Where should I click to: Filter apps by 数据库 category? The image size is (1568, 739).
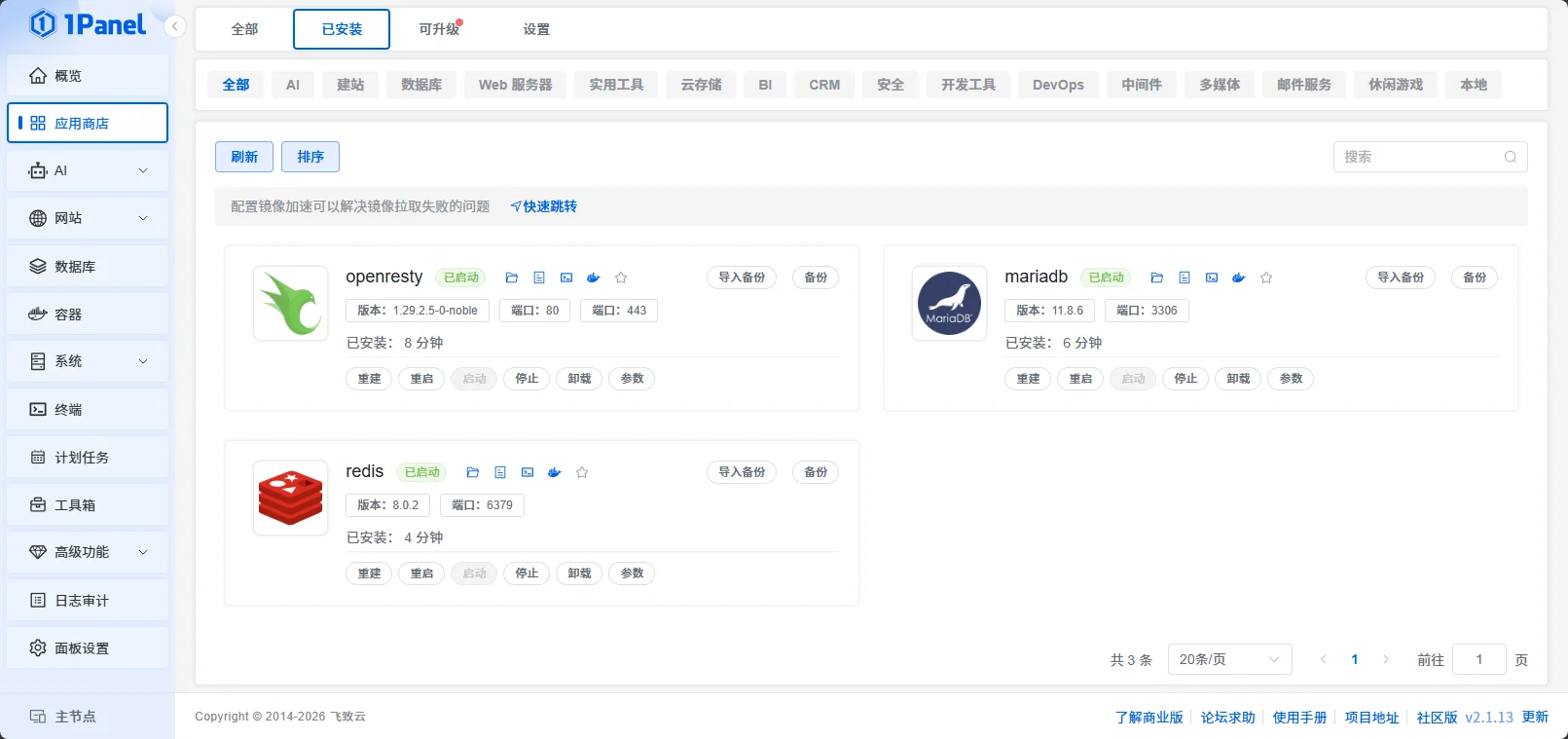pos(421,85)
